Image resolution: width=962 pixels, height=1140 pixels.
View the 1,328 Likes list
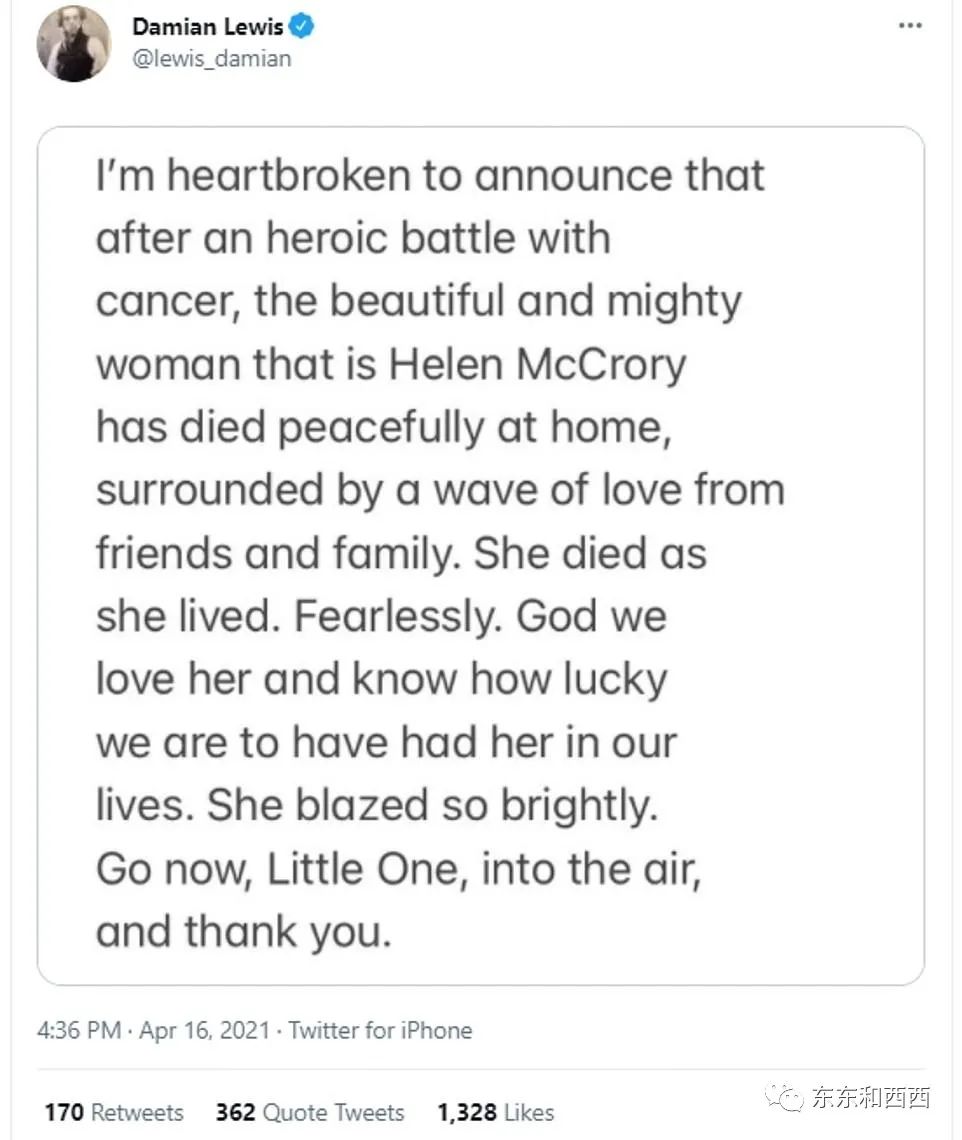coord(495,1112)
